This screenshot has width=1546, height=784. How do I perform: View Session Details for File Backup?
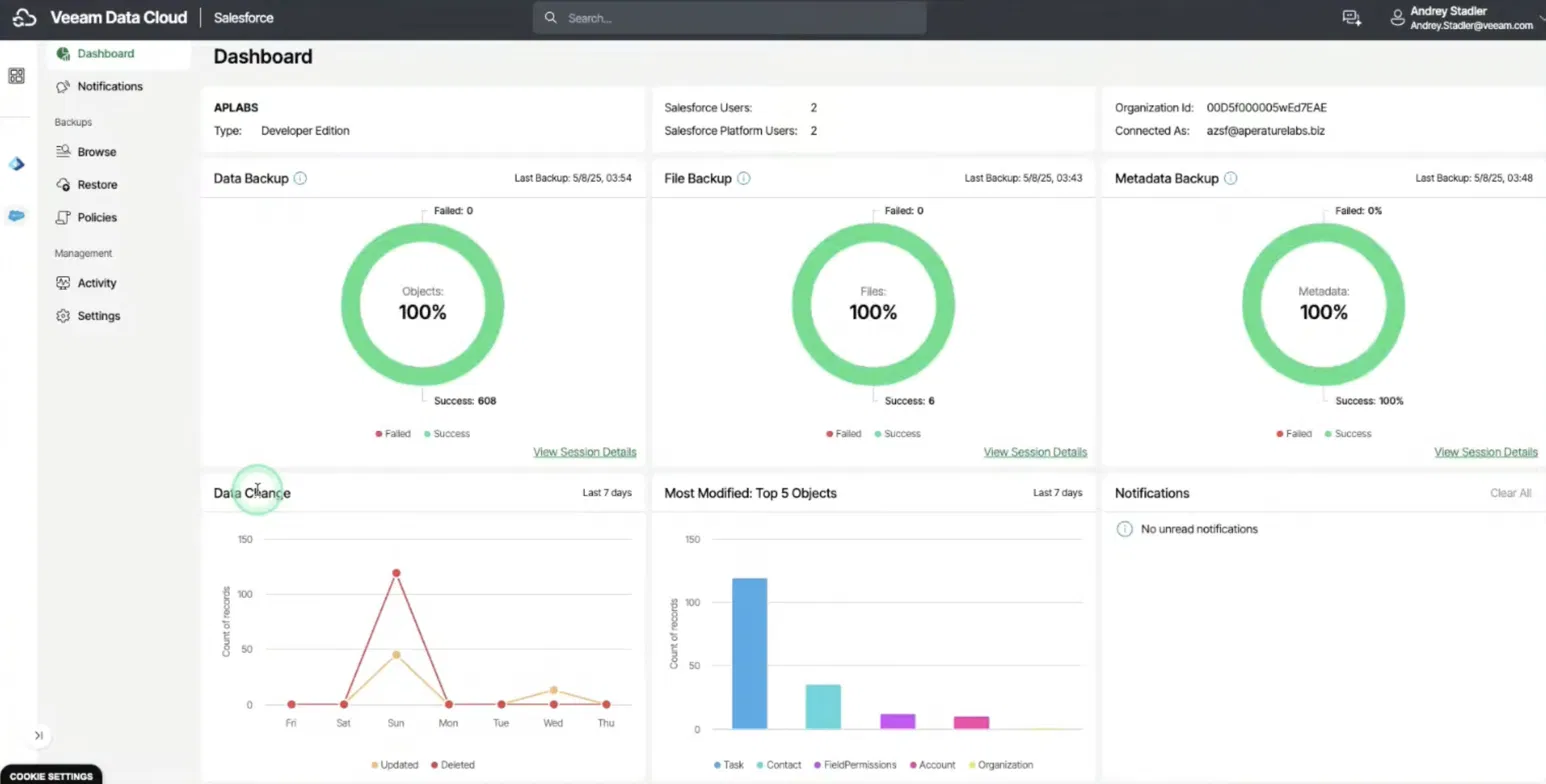[1035, 452]
